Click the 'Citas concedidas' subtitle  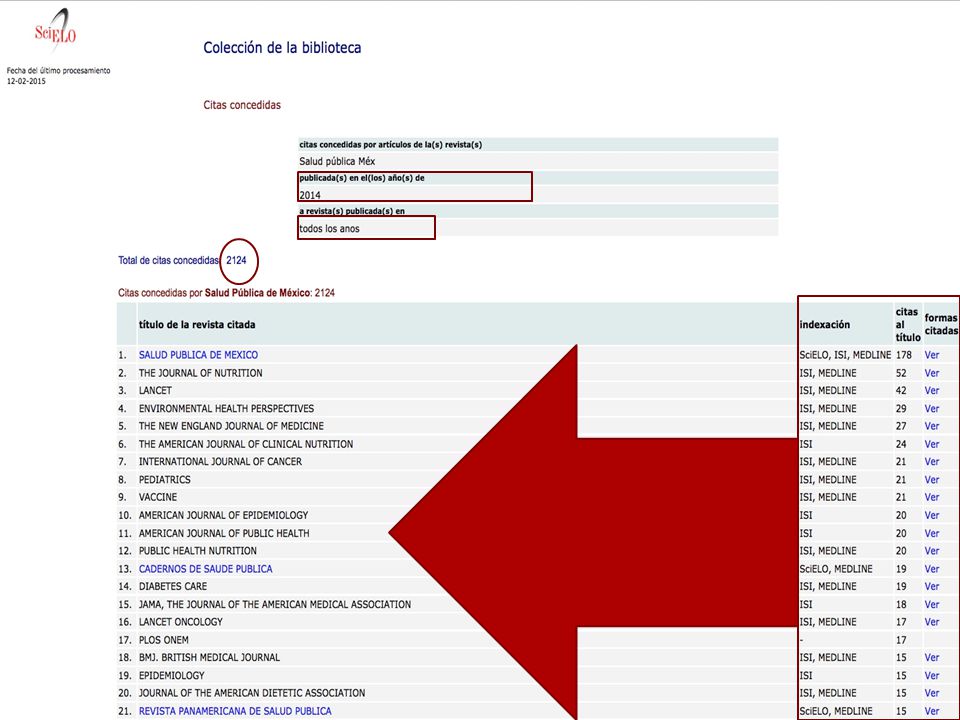pyautogui.click(x=242, y=105)
